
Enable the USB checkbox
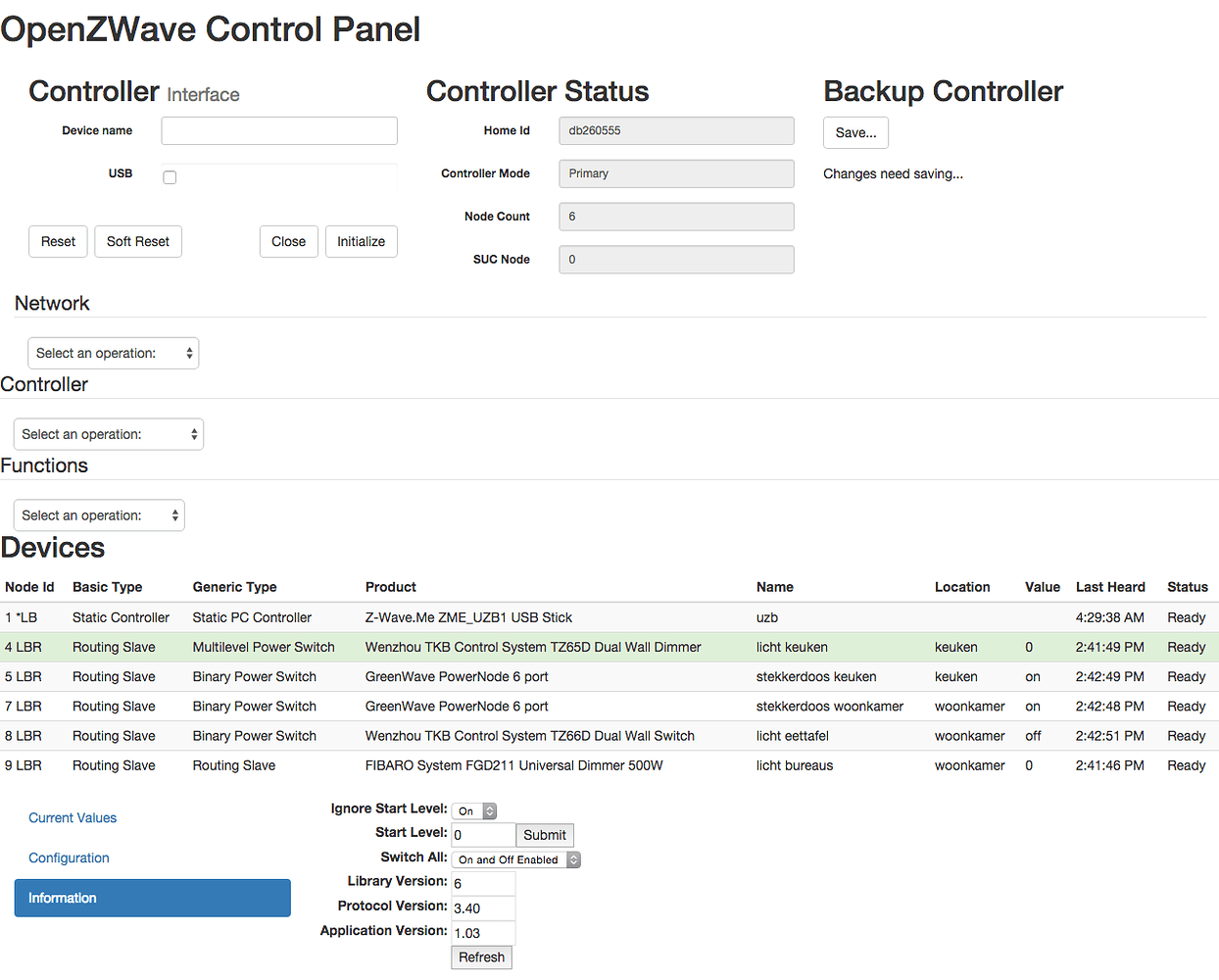tap(170, 177)
